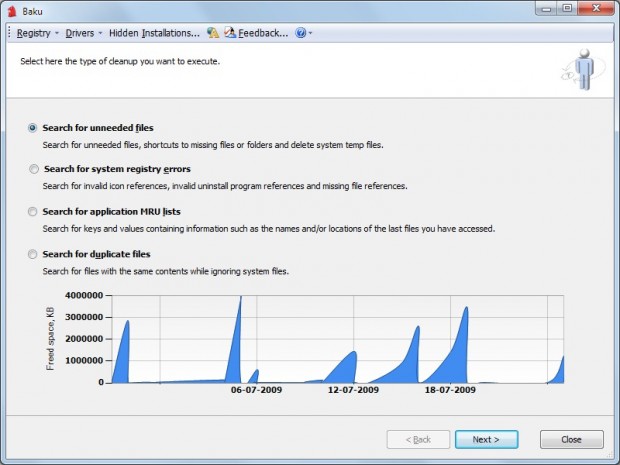
Task: Open the Feedback menu item
Action: pyautogui.click(x=263, y=33)
